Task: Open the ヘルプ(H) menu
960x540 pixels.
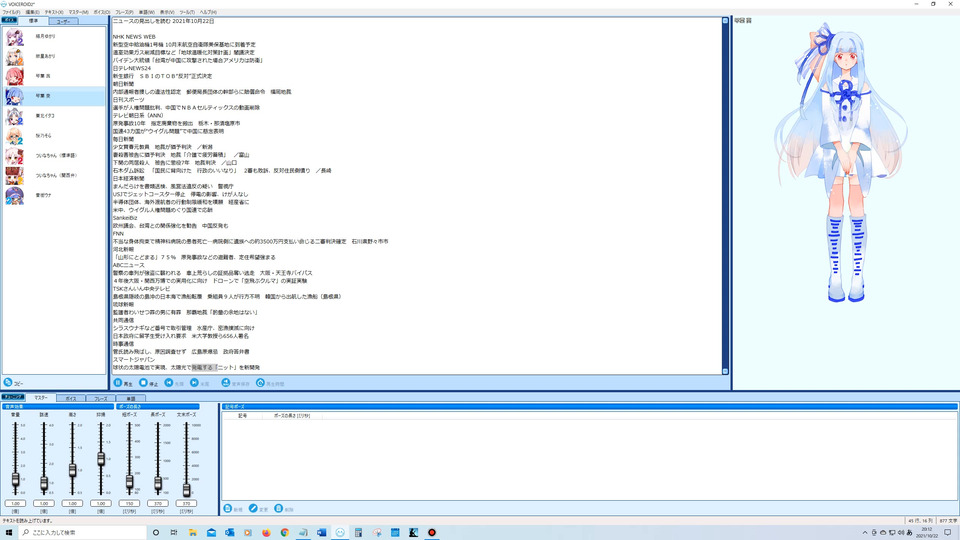Action: click(208, 12)
